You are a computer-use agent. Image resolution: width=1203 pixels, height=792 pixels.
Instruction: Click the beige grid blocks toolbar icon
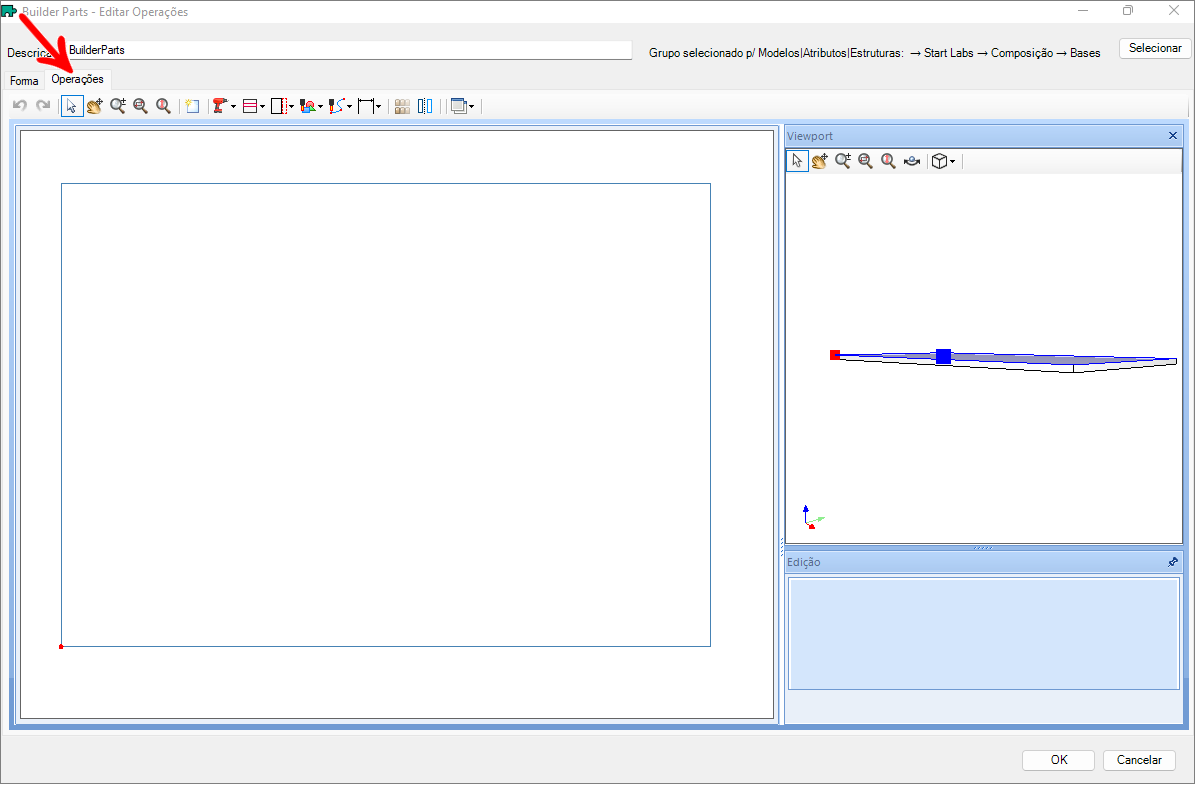click(402, 106)
